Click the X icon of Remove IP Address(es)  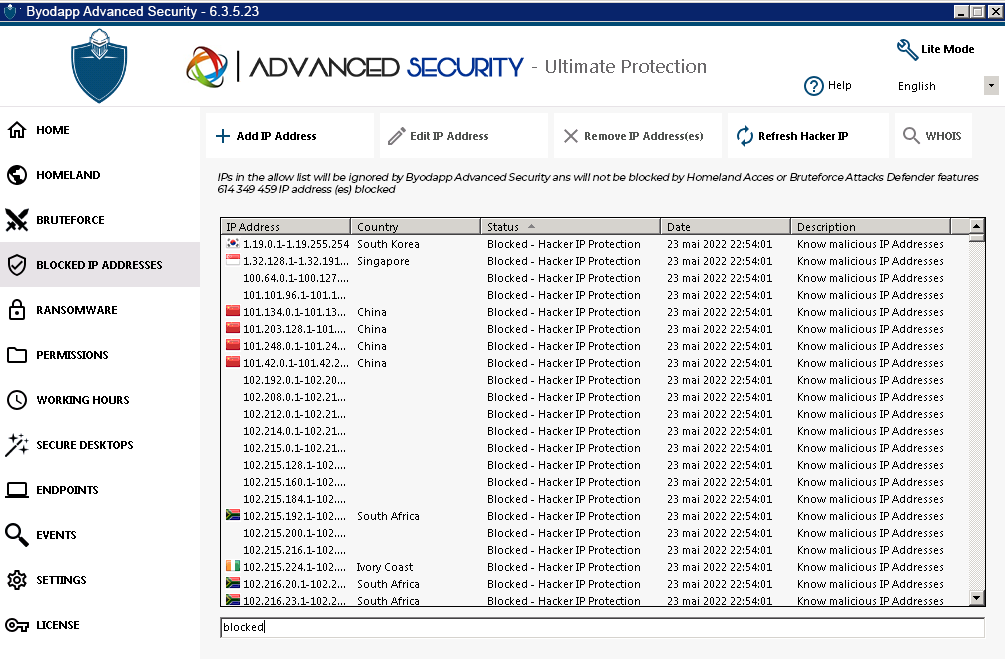tap(570, 136)
